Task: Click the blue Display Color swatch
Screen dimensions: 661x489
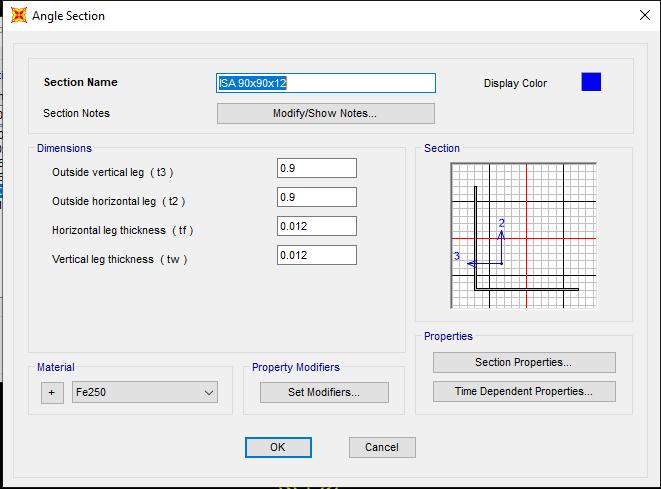Action: pos(591,82)
